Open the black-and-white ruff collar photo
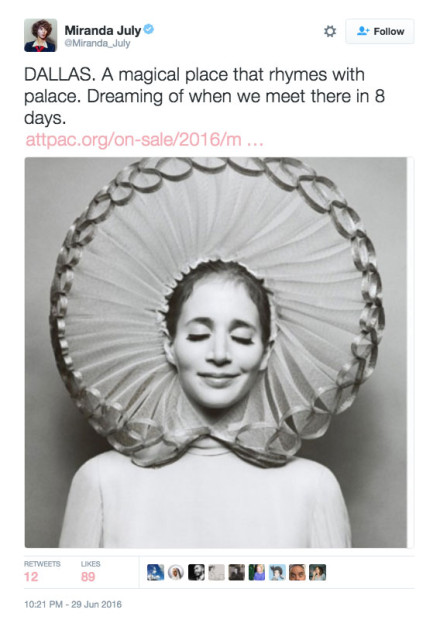Screen dimensions: 440x620 click(216, 352)
